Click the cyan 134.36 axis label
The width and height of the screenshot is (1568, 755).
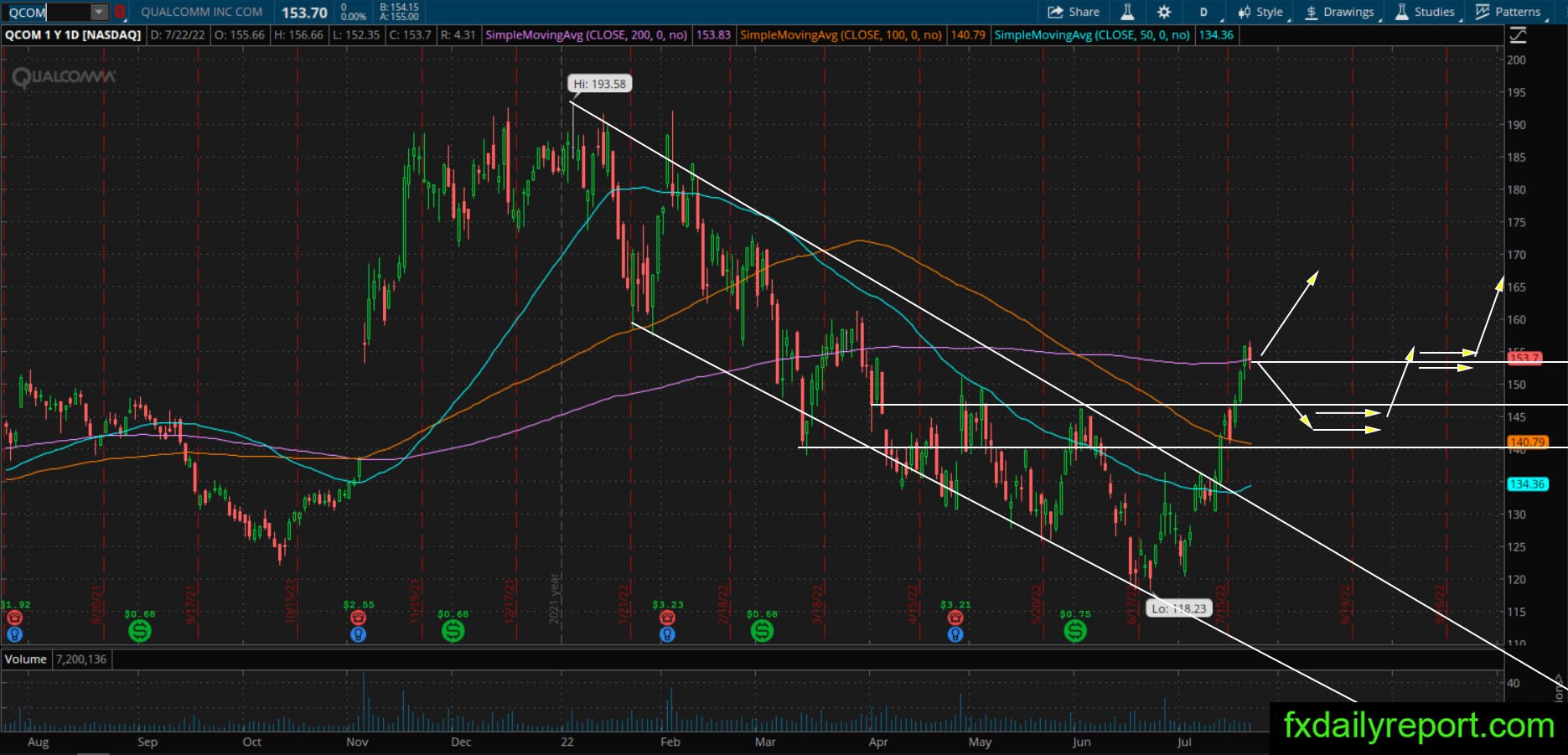click(1527, 484)
